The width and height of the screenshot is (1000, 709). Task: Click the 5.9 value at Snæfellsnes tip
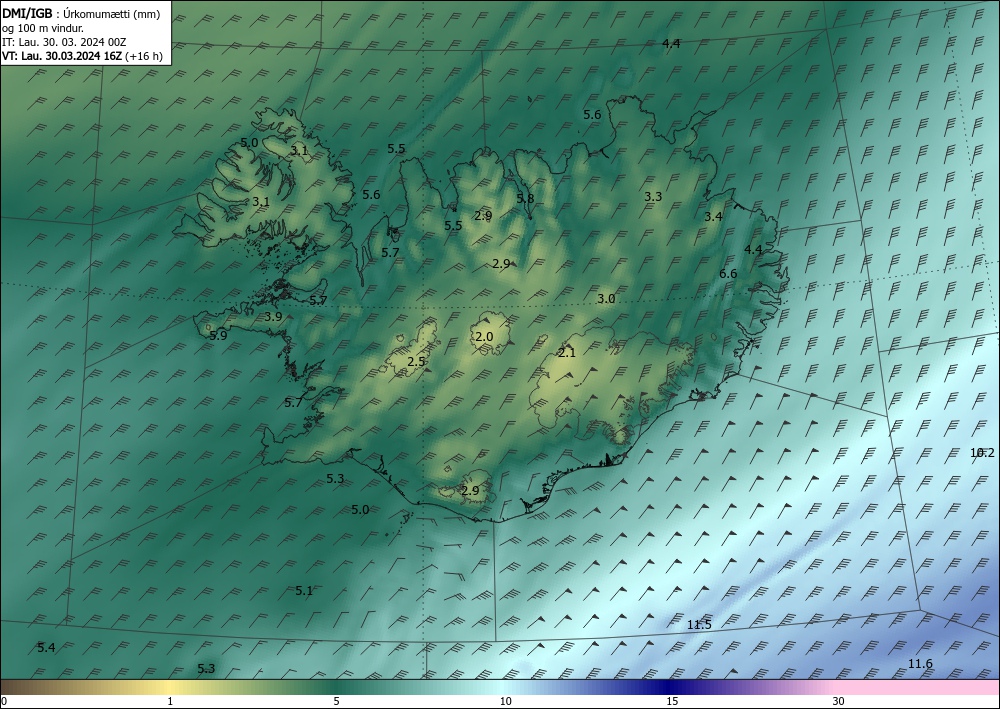pyautogui.click(x=218, y=335)
